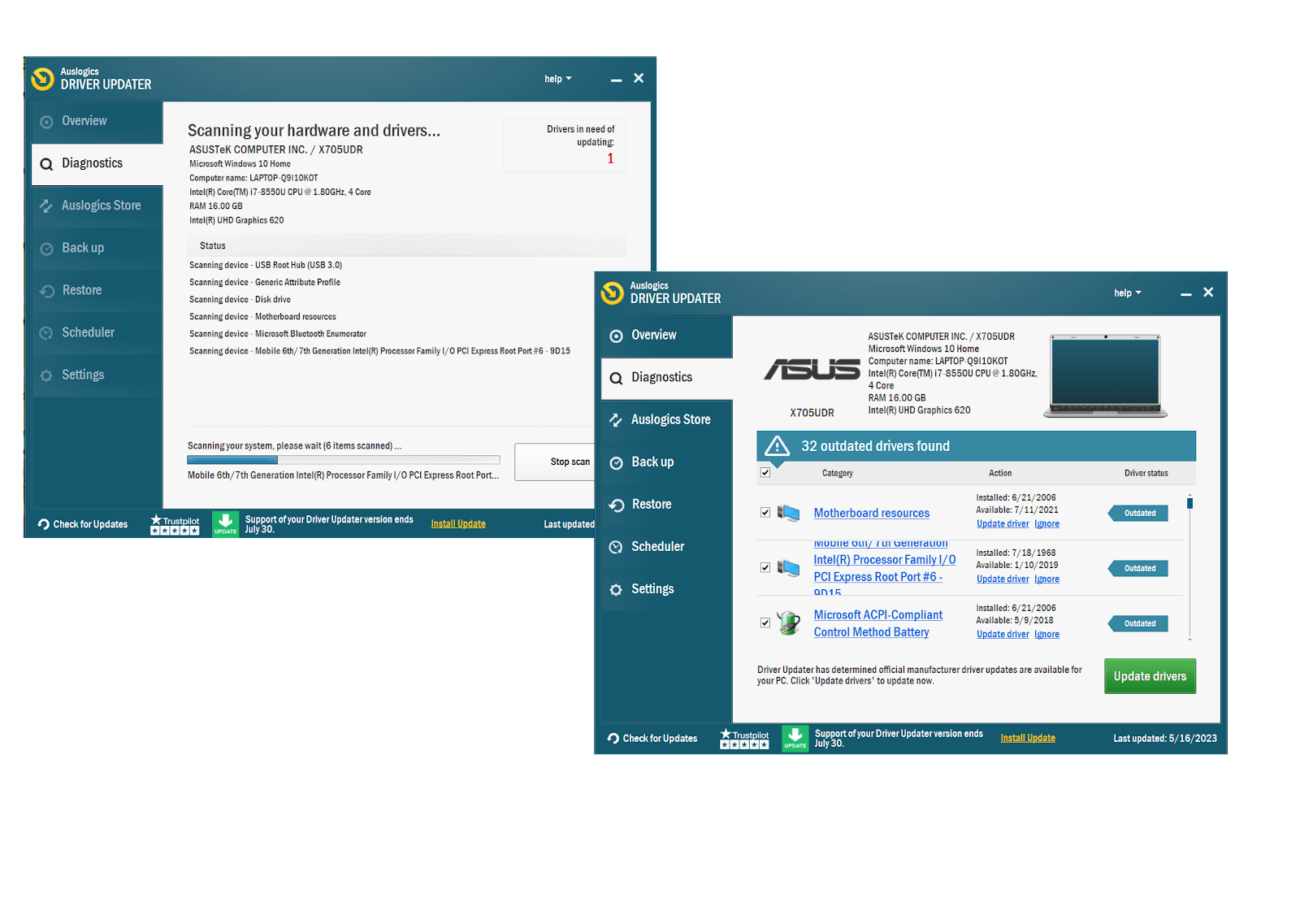Image resolution: width=1300 pixels, height=924 pixels.
Task: Click the Driver status column header
Action: click(x=1146, y=473)
